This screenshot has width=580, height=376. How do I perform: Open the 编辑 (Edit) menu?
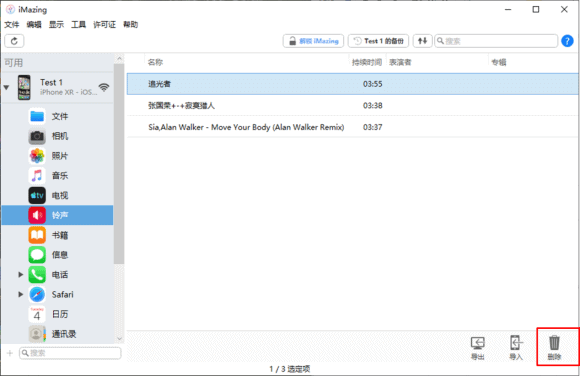click(34, 24)
